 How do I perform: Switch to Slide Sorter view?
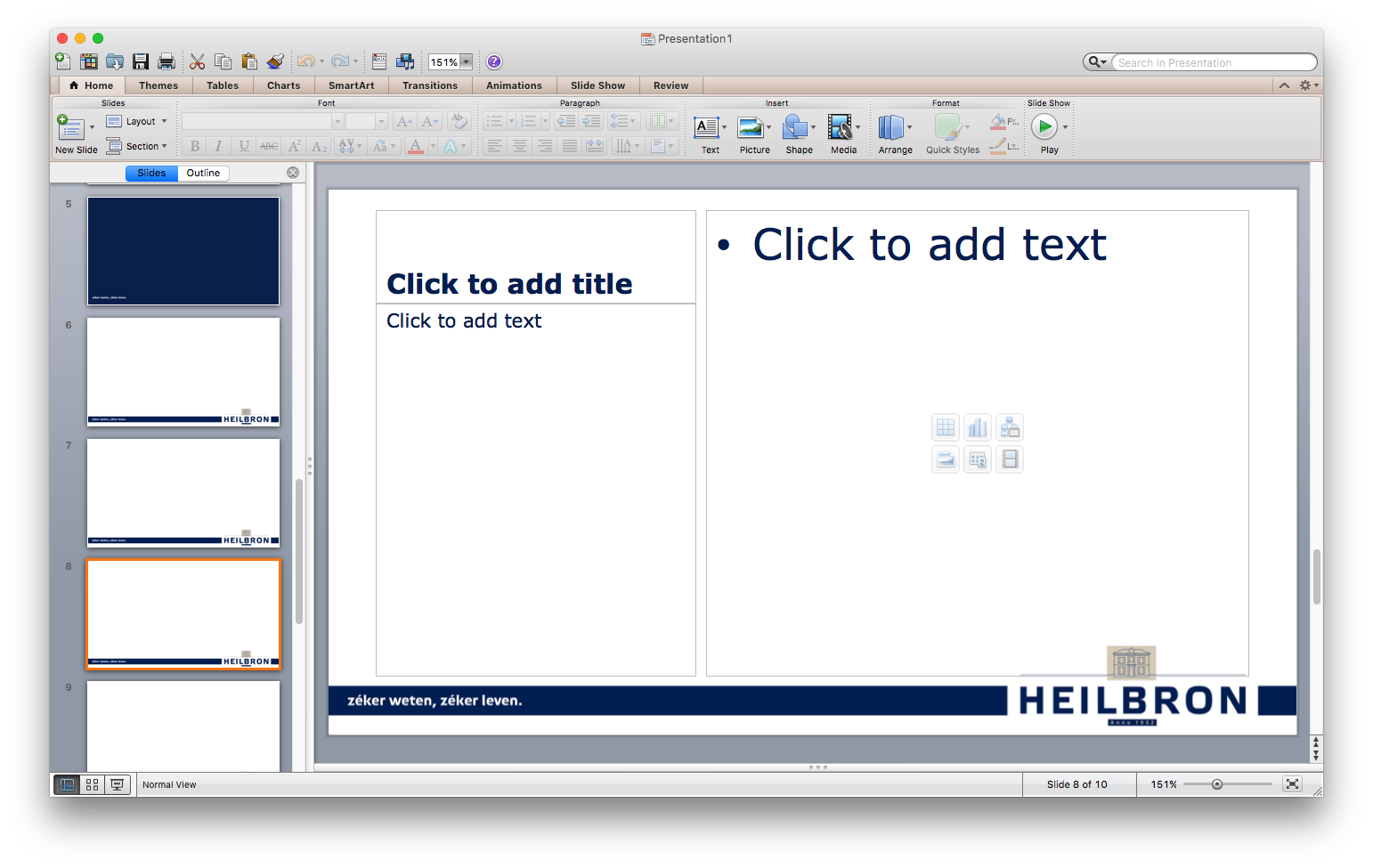tap(92, 784)
